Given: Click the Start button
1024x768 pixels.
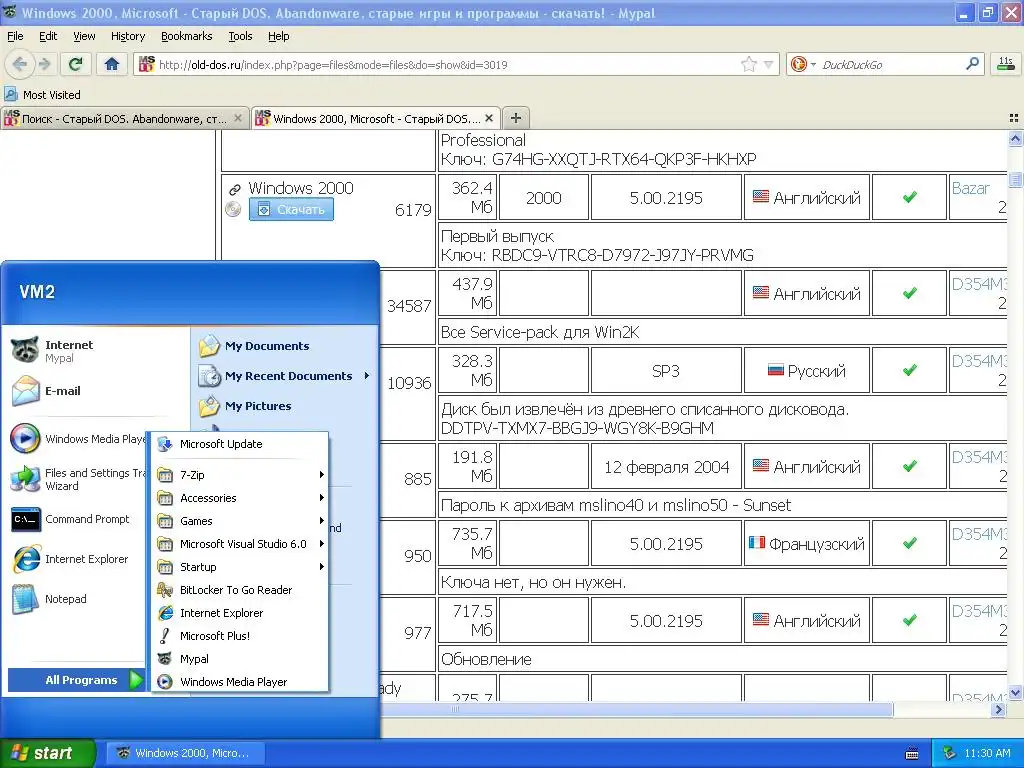Looking at the screenshot, I should click(x=48, y=753).
